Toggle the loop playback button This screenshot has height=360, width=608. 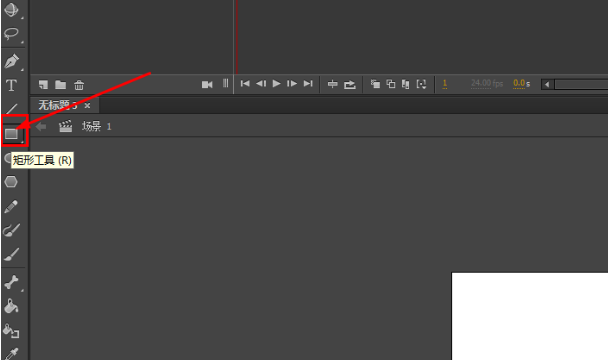(349, 84)
